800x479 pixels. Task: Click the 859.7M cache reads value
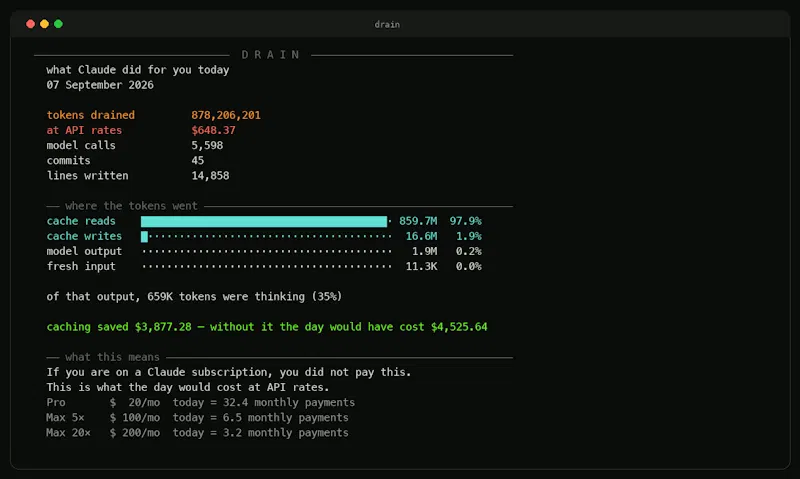click(x=418, y=221)
